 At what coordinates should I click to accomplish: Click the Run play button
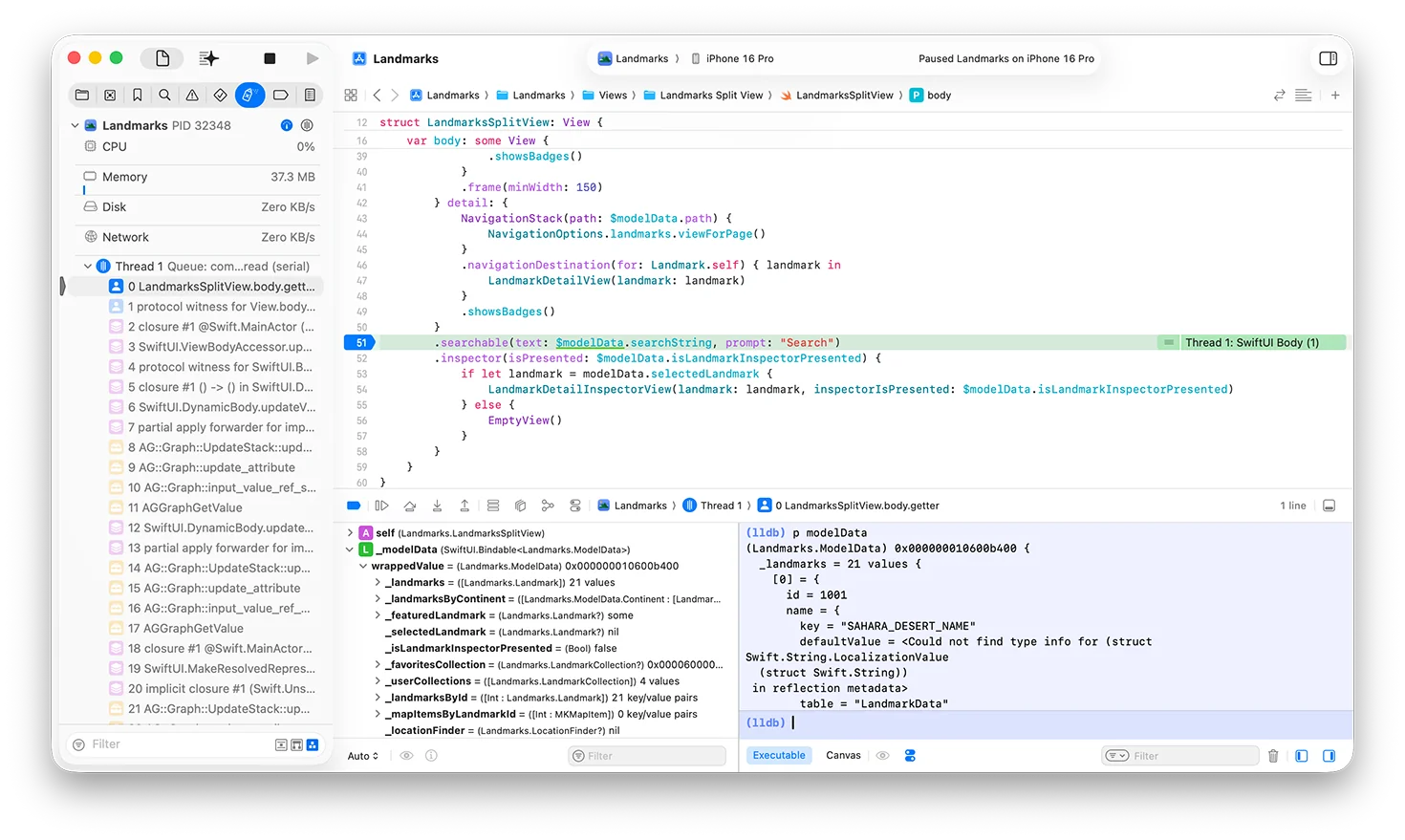[312, 58]
